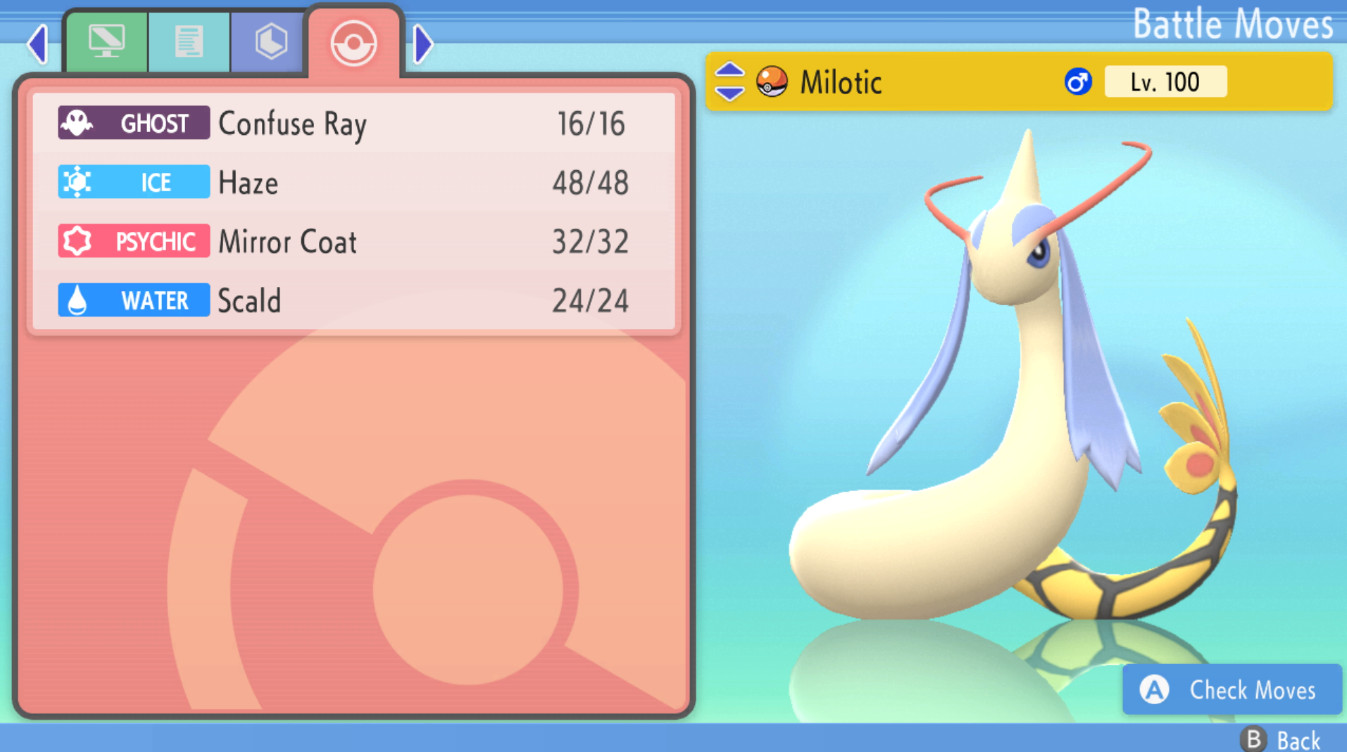Click the Milotic name label
The width and height of the screenshot is (1347, 752).
pos(841,82)
